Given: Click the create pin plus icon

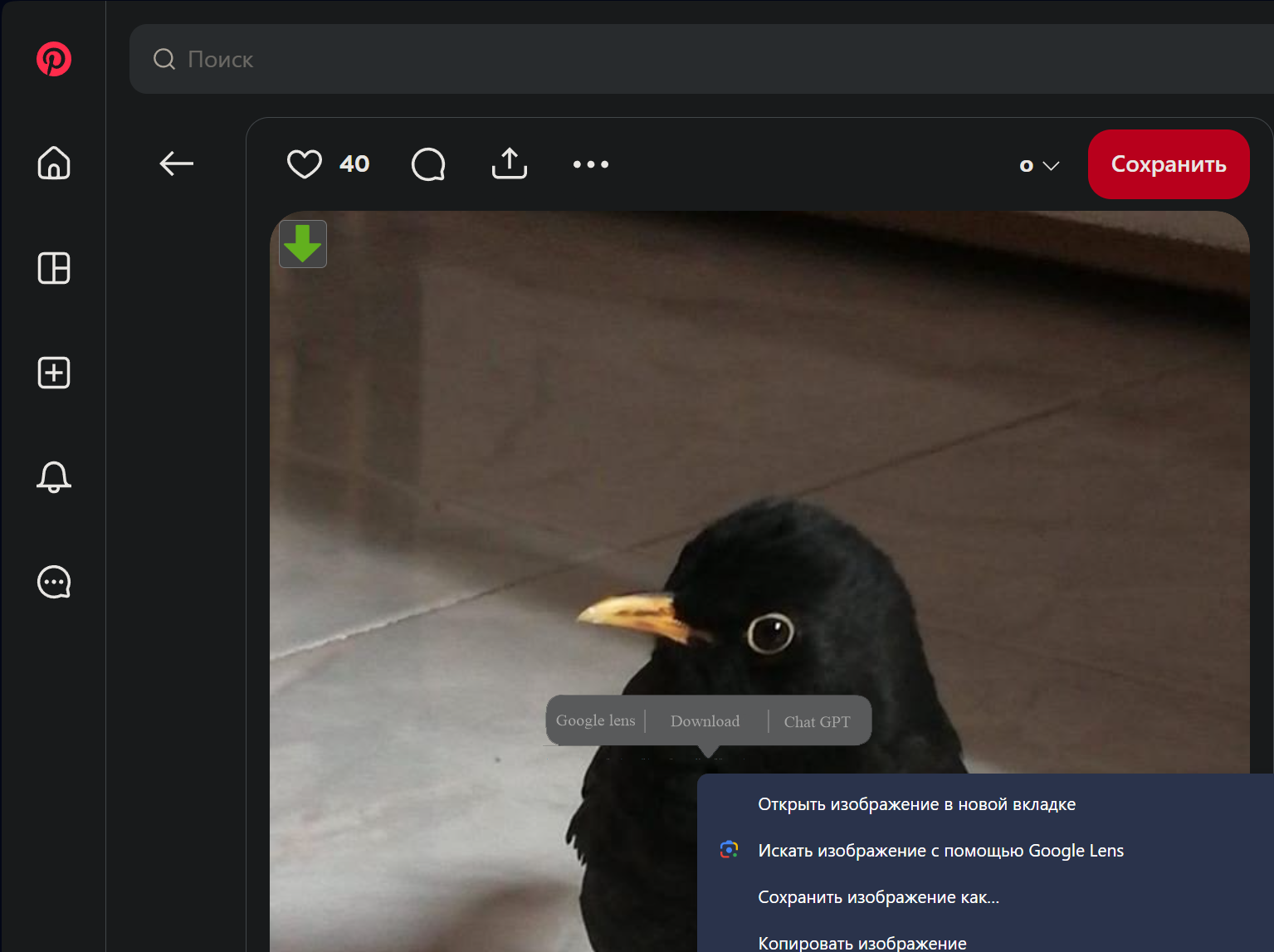Looking at the screenshot, I should coord(54,373).
